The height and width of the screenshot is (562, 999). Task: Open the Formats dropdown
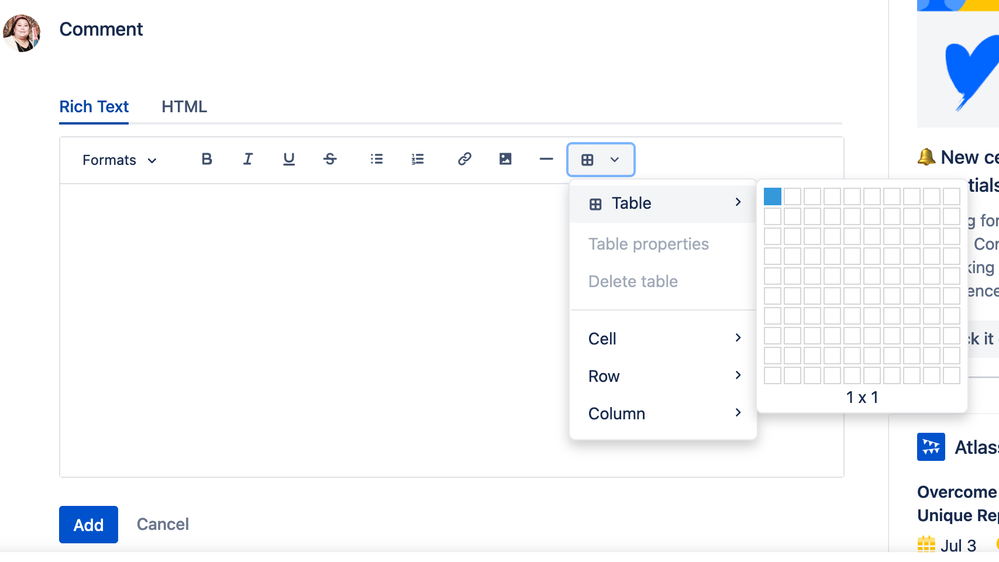click(x=119, y=160)
